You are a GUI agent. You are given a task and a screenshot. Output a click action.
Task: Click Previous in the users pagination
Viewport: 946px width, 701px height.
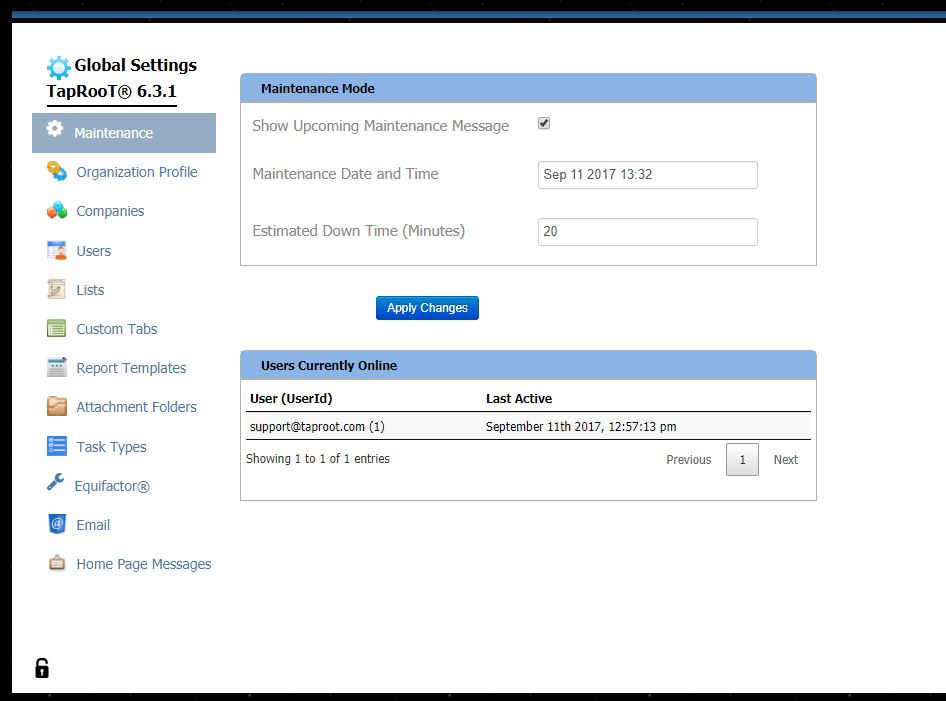(688, 460)
